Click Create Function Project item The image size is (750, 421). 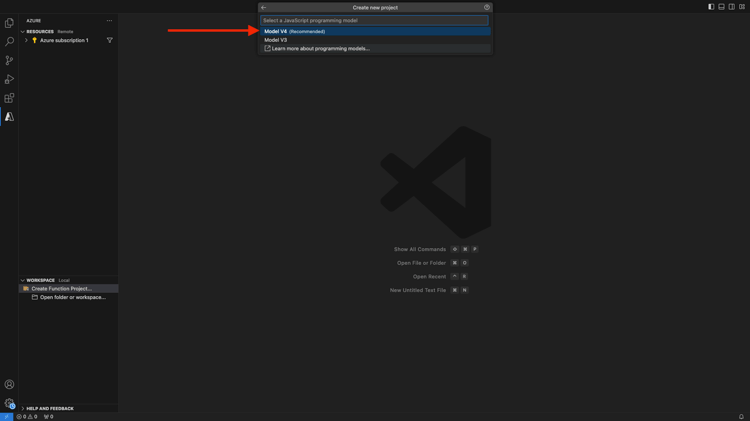coord(68,288)
